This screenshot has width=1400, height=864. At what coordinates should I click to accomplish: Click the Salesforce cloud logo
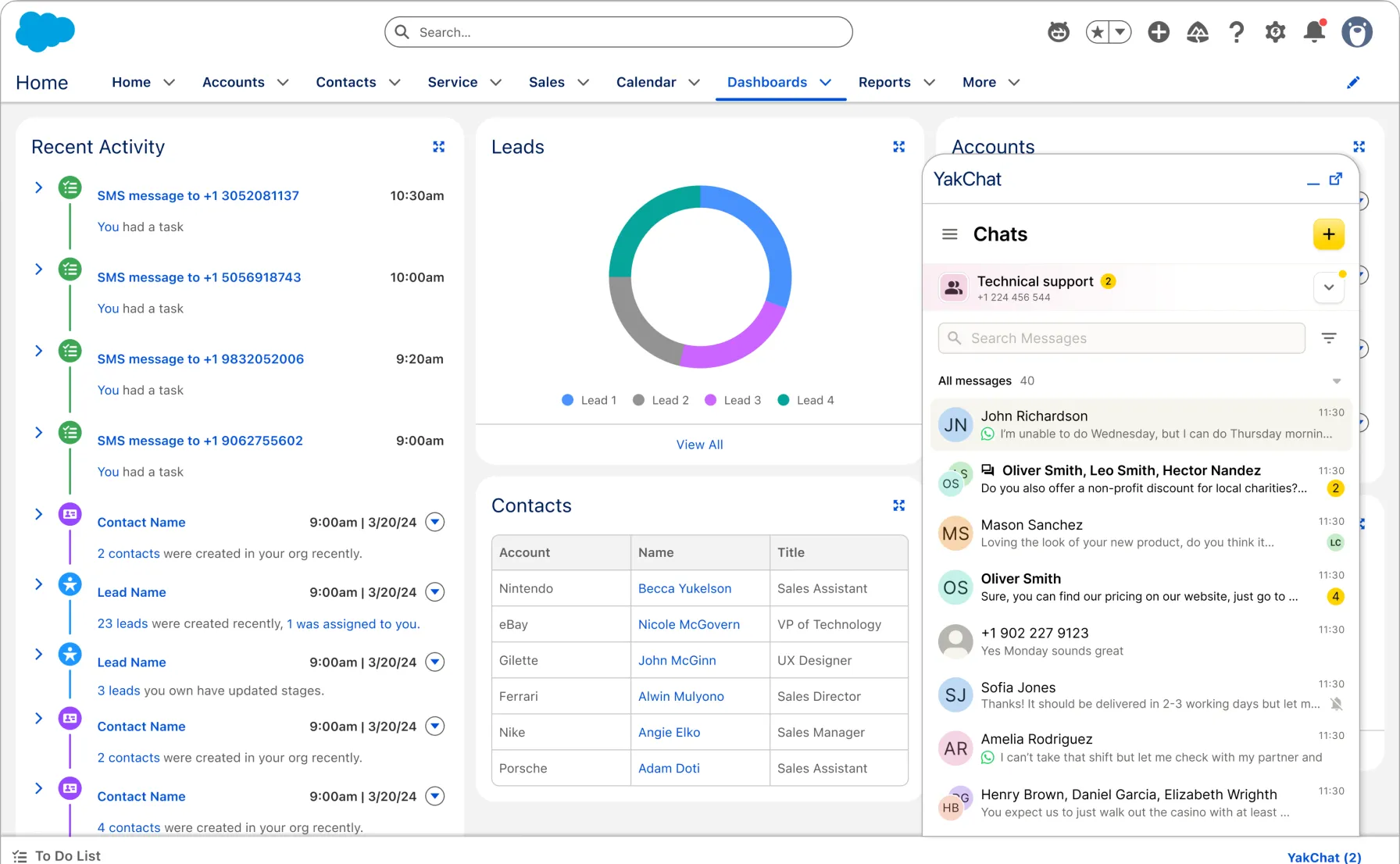tap(45, 32)
